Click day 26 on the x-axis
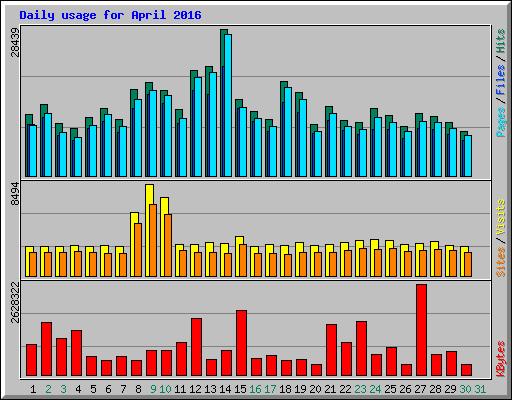The width and height of the screenshot is (512, 400). 405,389
